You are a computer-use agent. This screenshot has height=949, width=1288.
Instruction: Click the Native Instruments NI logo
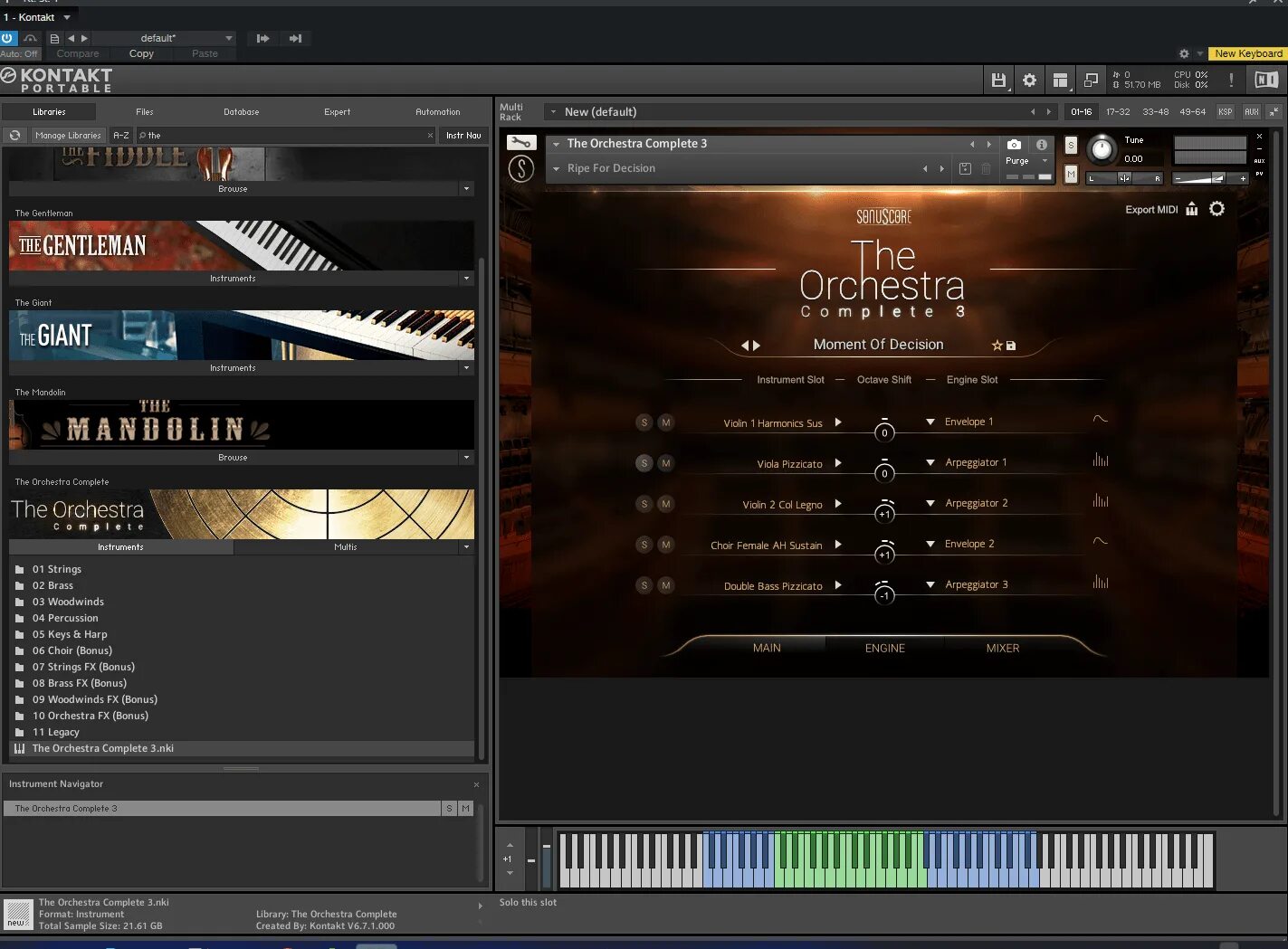pyautogui.click(x=1266, y=80)
